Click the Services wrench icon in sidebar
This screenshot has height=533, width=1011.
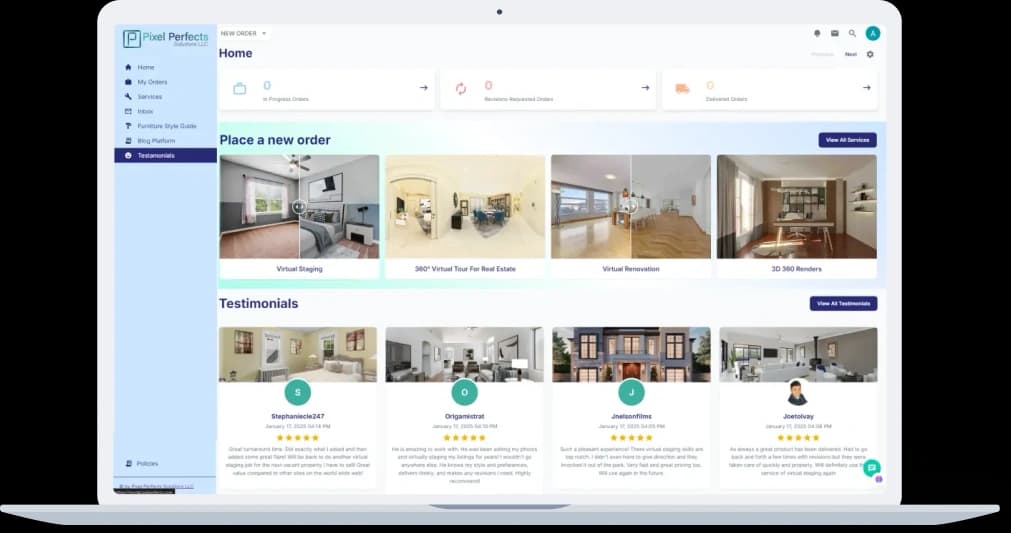[128, 97]
